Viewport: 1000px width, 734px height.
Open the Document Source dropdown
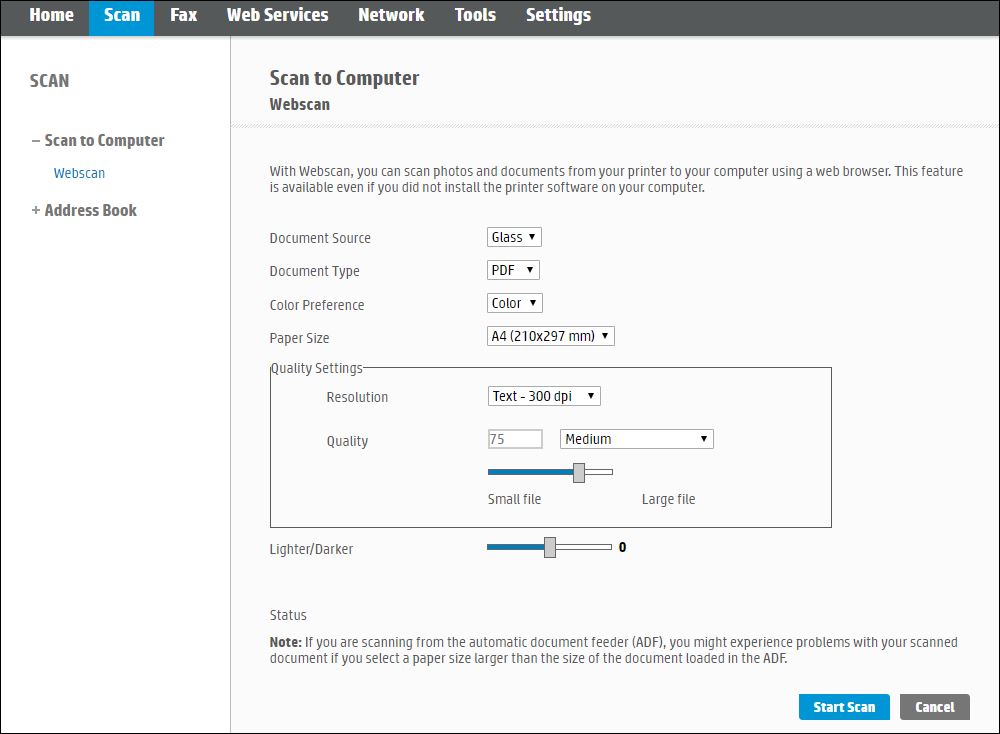click(514, 238)
